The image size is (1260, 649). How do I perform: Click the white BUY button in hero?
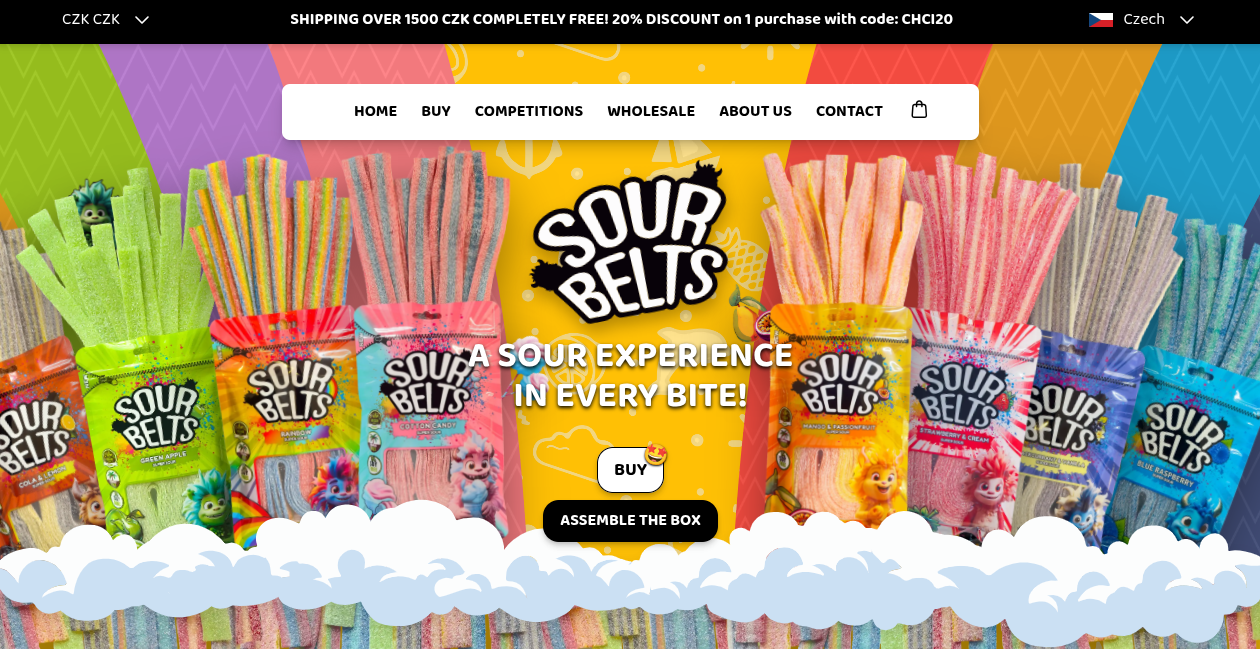(x=630, y=470)
